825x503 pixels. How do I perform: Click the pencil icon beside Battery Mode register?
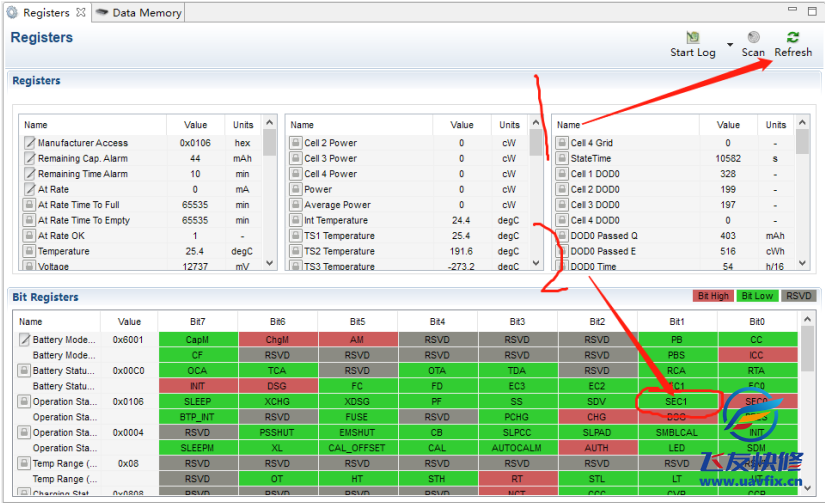(x=24, y=340)
